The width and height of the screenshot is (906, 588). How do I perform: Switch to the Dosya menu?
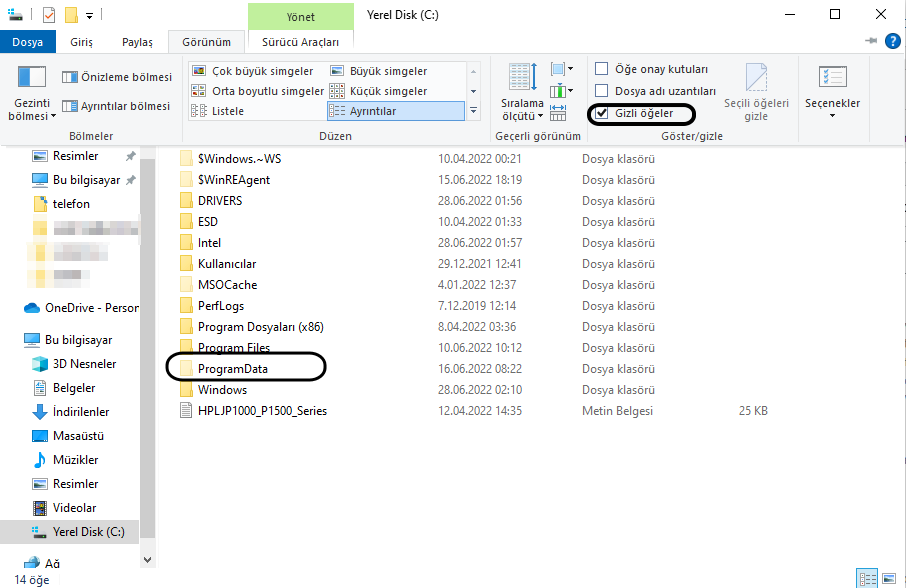pyautogui.click(x=28, y=42)
